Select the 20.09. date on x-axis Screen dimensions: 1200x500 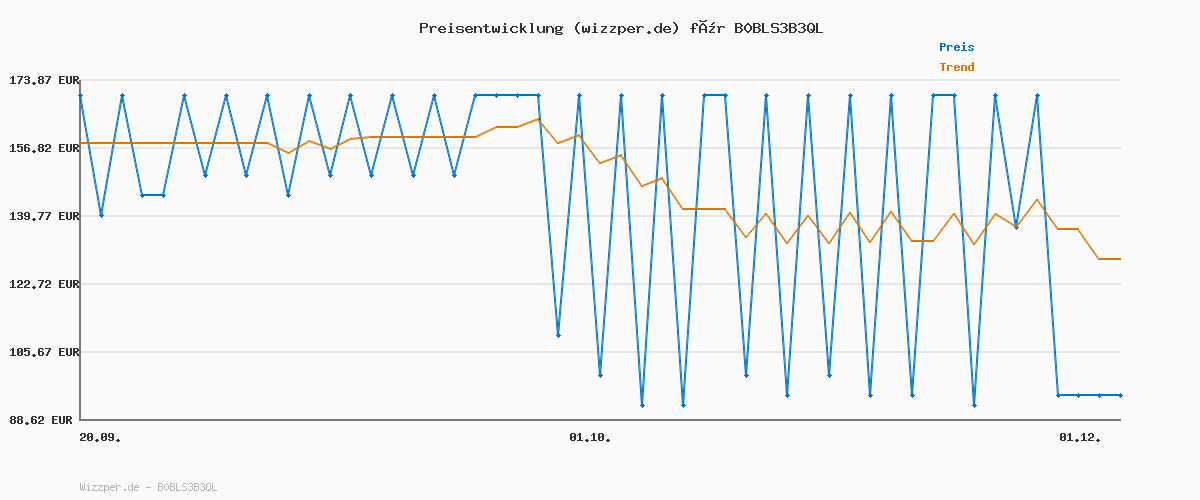(x=100, y=437)
